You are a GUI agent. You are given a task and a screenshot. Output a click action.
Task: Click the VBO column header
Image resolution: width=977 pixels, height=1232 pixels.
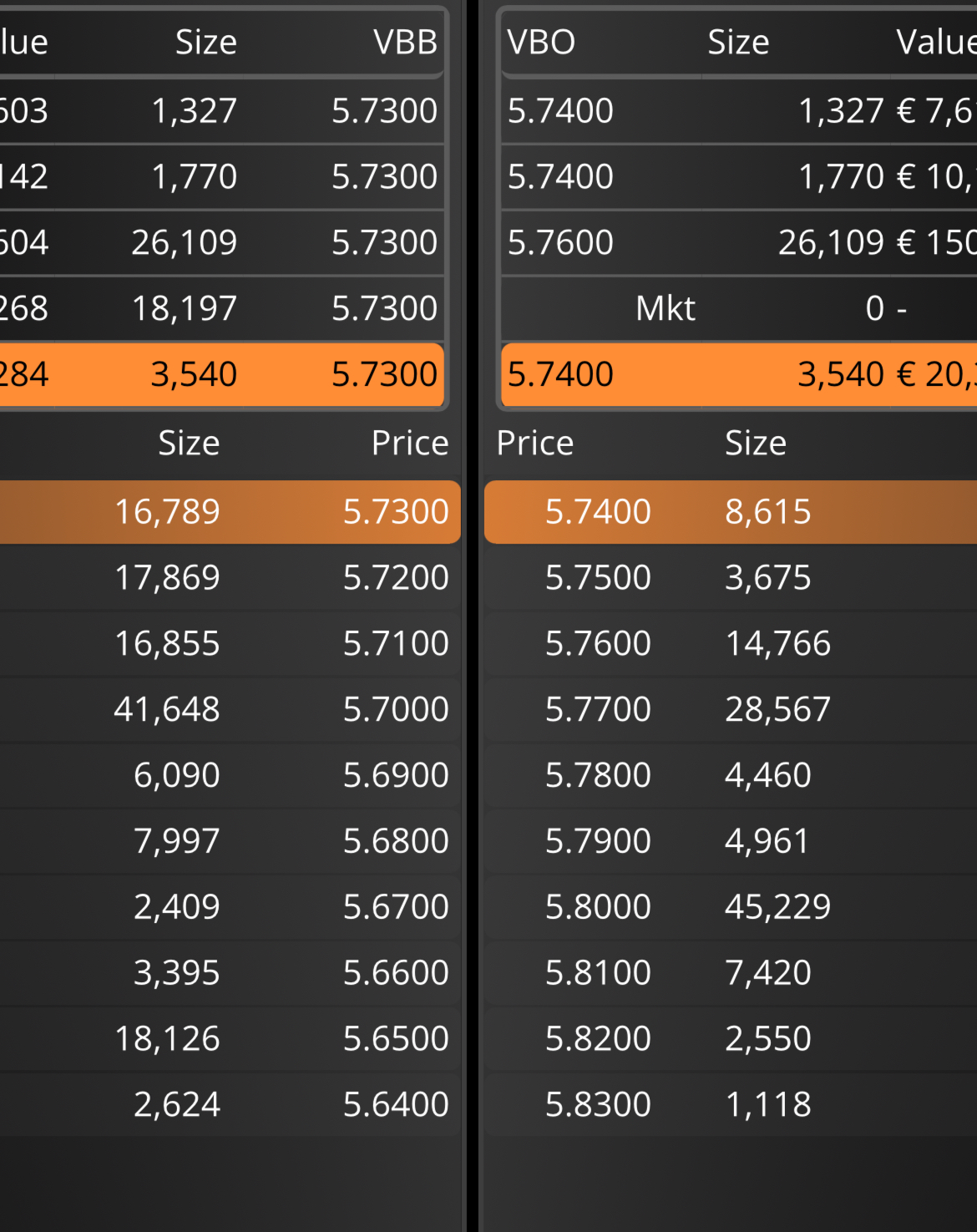(541, 42)
